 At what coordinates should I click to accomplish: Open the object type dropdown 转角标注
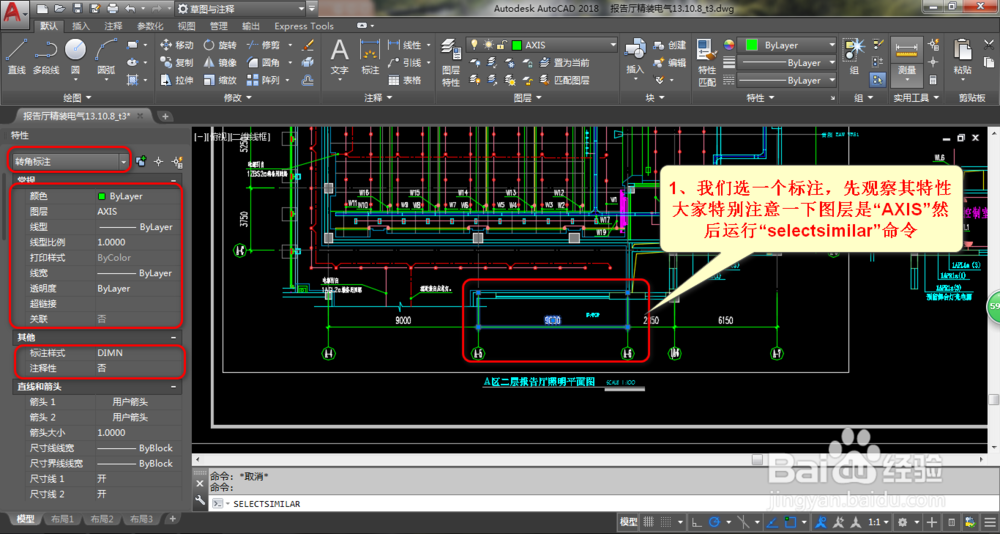point(70,162)
